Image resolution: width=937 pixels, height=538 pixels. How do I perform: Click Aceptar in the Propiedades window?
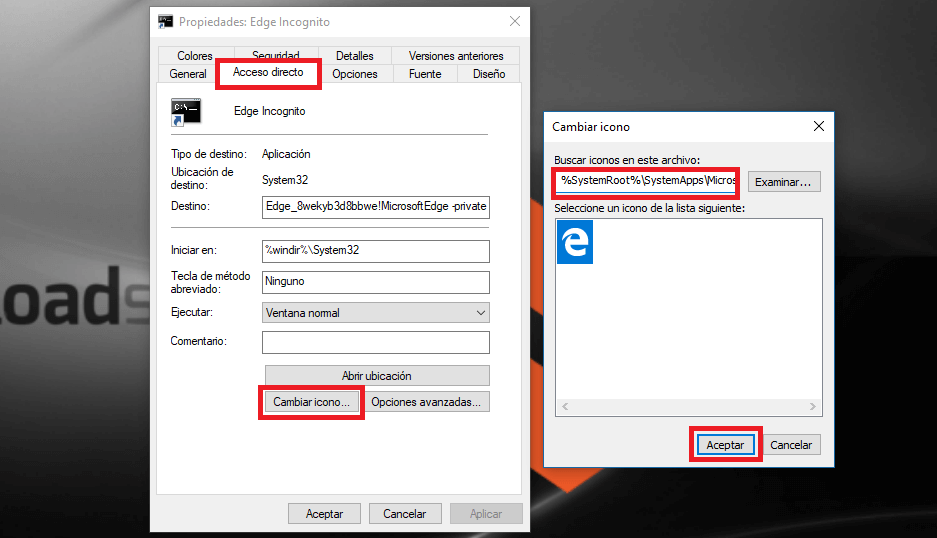point(324,513)
